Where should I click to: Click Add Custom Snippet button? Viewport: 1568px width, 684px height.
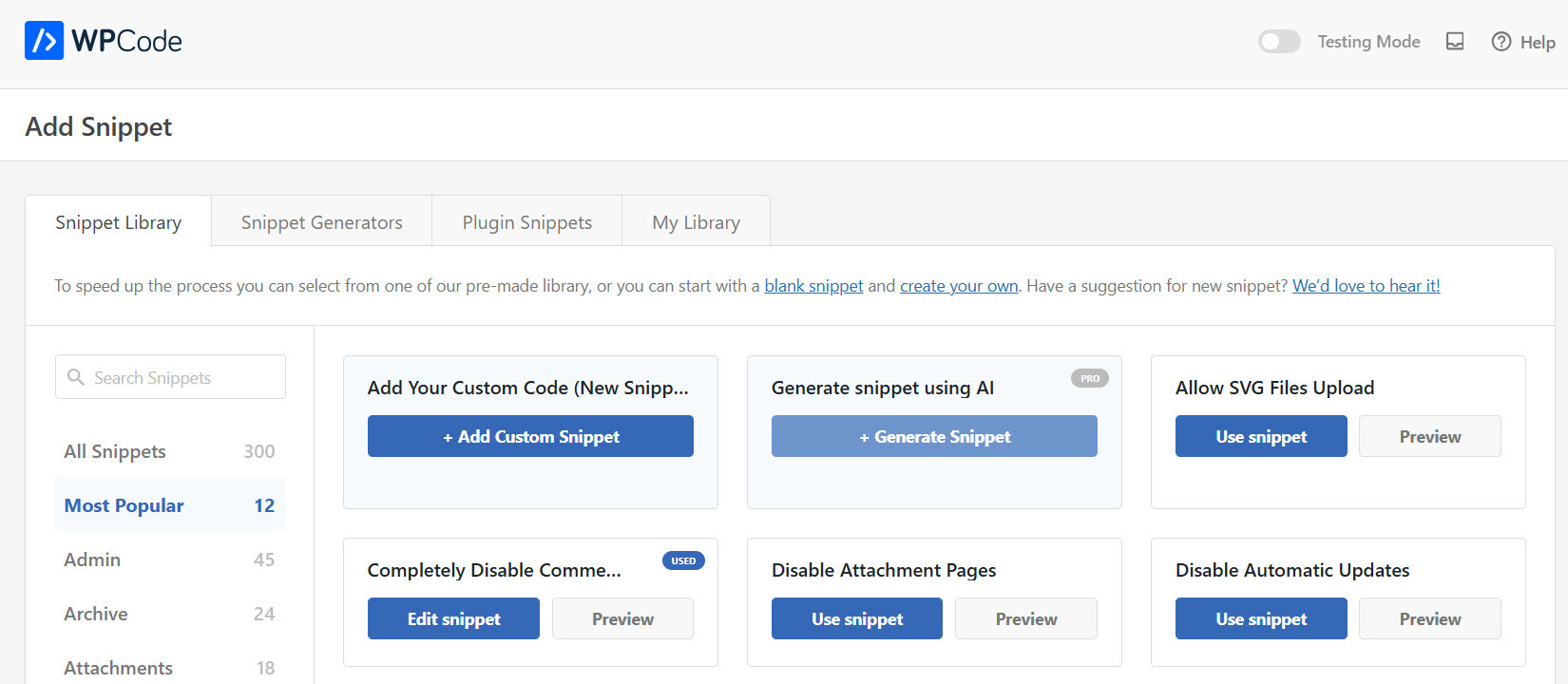coord(530,436)
